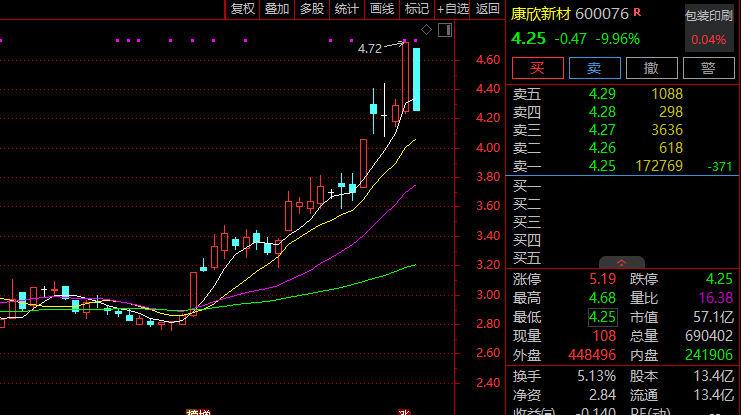Click the 警 alert button
The width and height of the screenshot is (741, 415).
(x=708, y=68)
